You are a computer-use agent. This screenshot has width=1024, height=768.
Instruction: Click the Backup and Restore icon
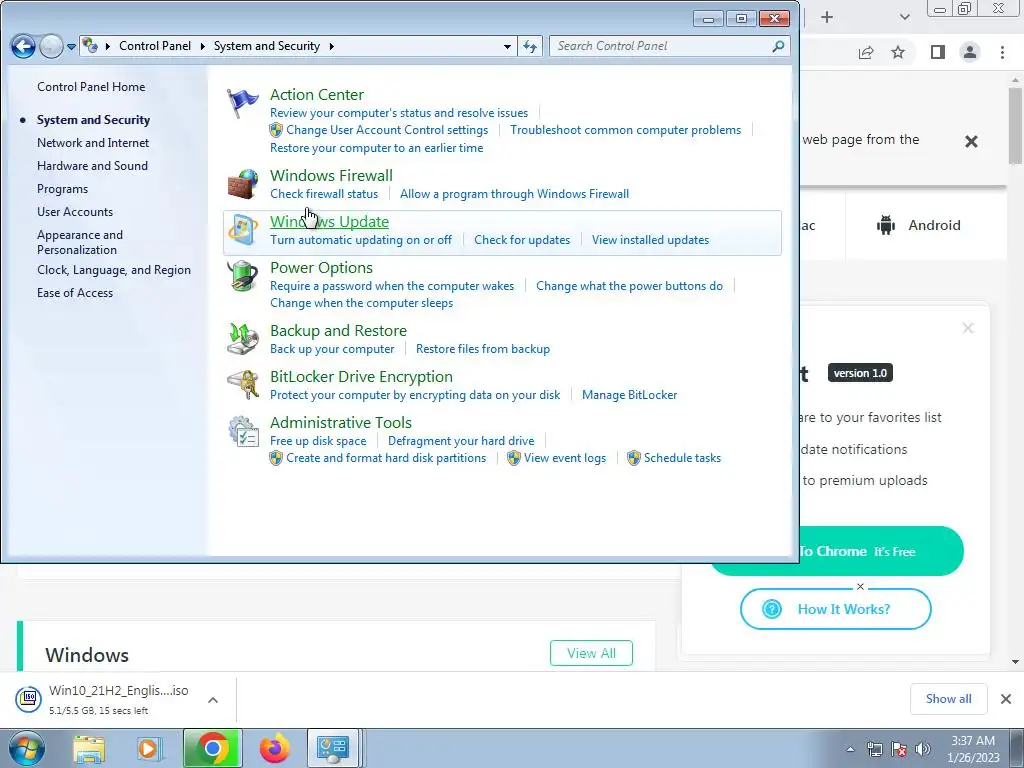[242, 339]
